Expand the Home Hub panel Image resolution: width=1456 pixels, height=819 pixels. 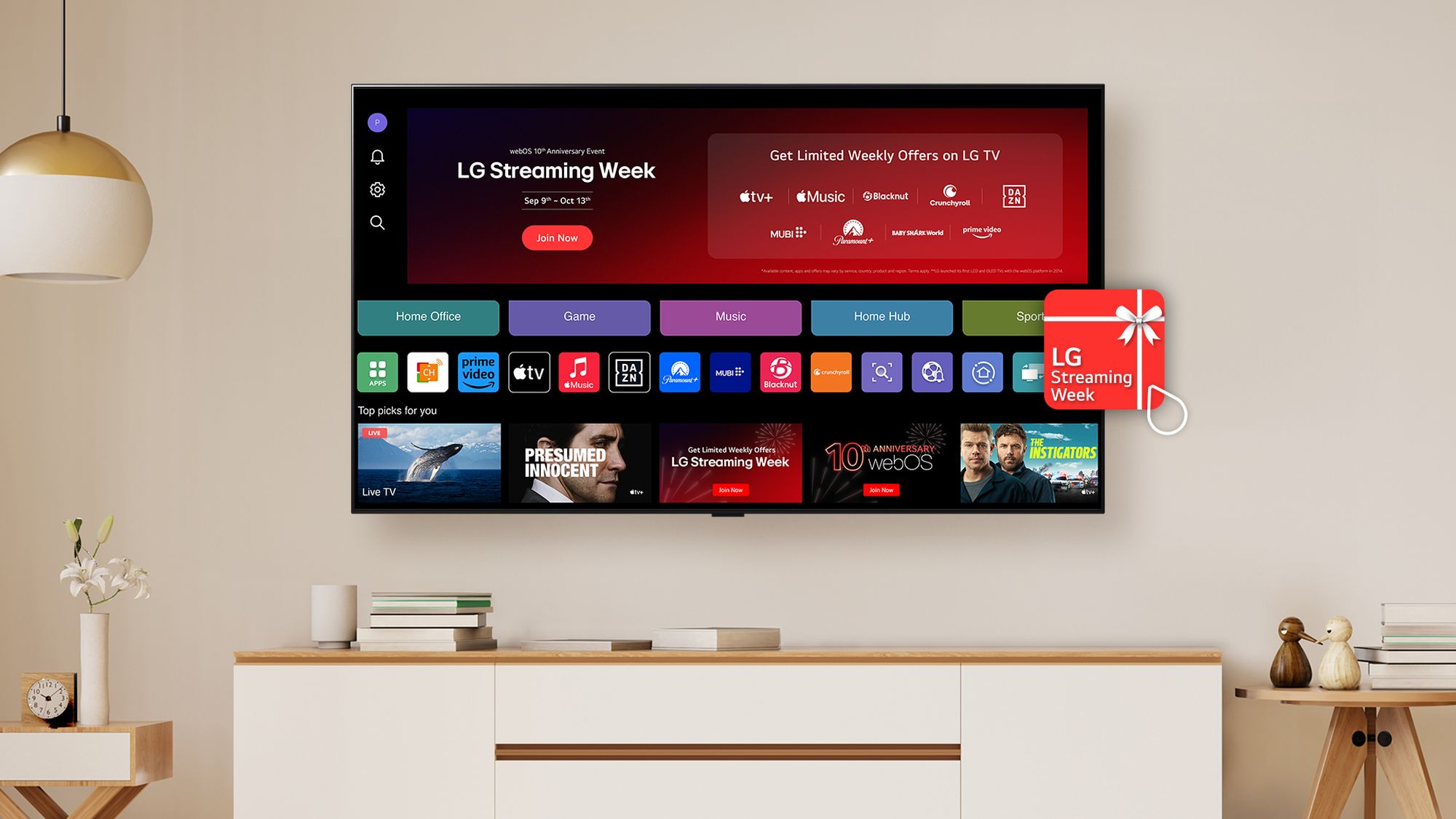[881, 316]
